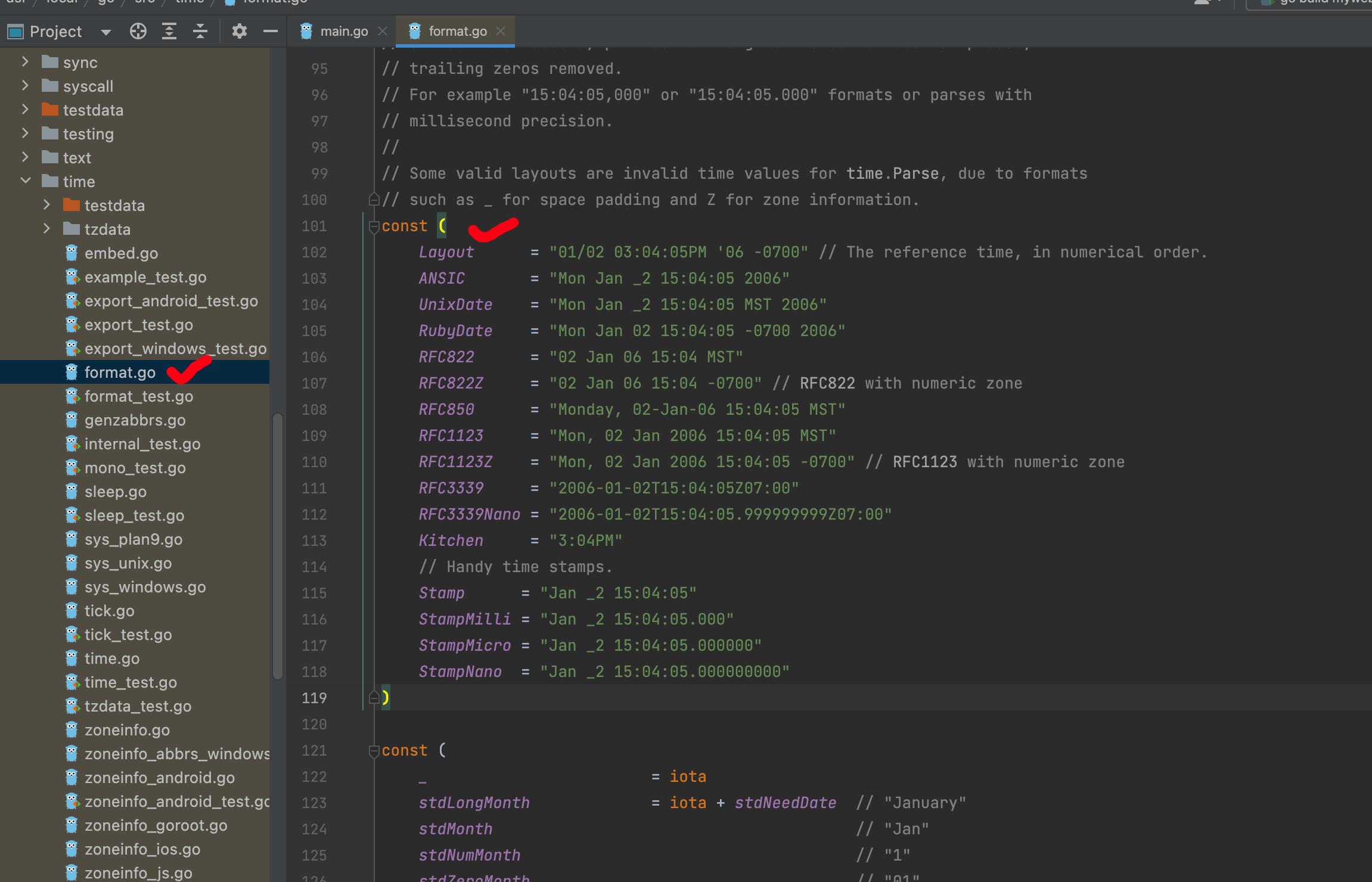Click the Expand All icon in Project toolbar
The height and width of the screenshot is (882, 1372).
point(169,31)
